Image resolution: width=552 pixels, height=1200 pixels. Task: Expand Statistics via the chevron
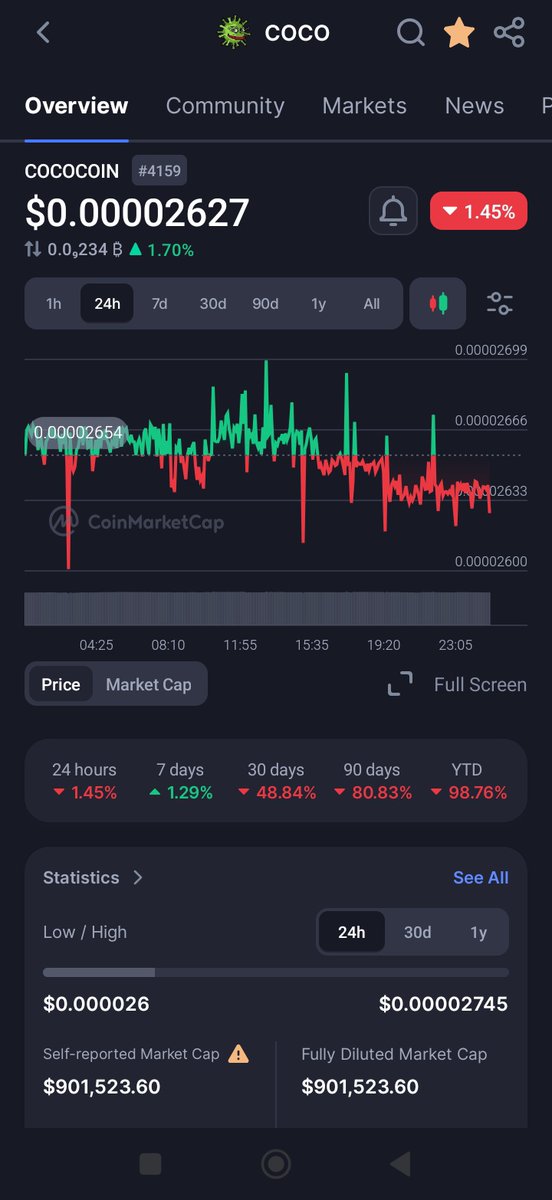(138, 877)
